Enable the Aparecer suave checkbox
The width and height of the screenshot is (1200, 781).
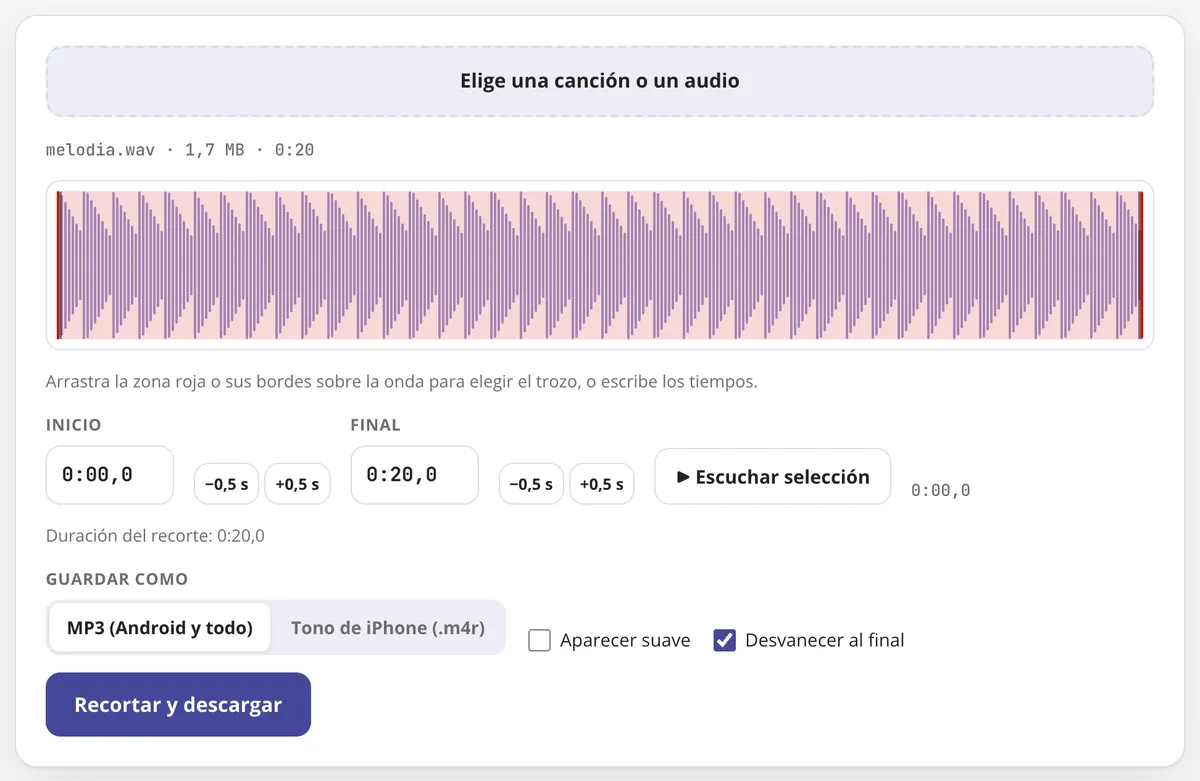[540, 640]
